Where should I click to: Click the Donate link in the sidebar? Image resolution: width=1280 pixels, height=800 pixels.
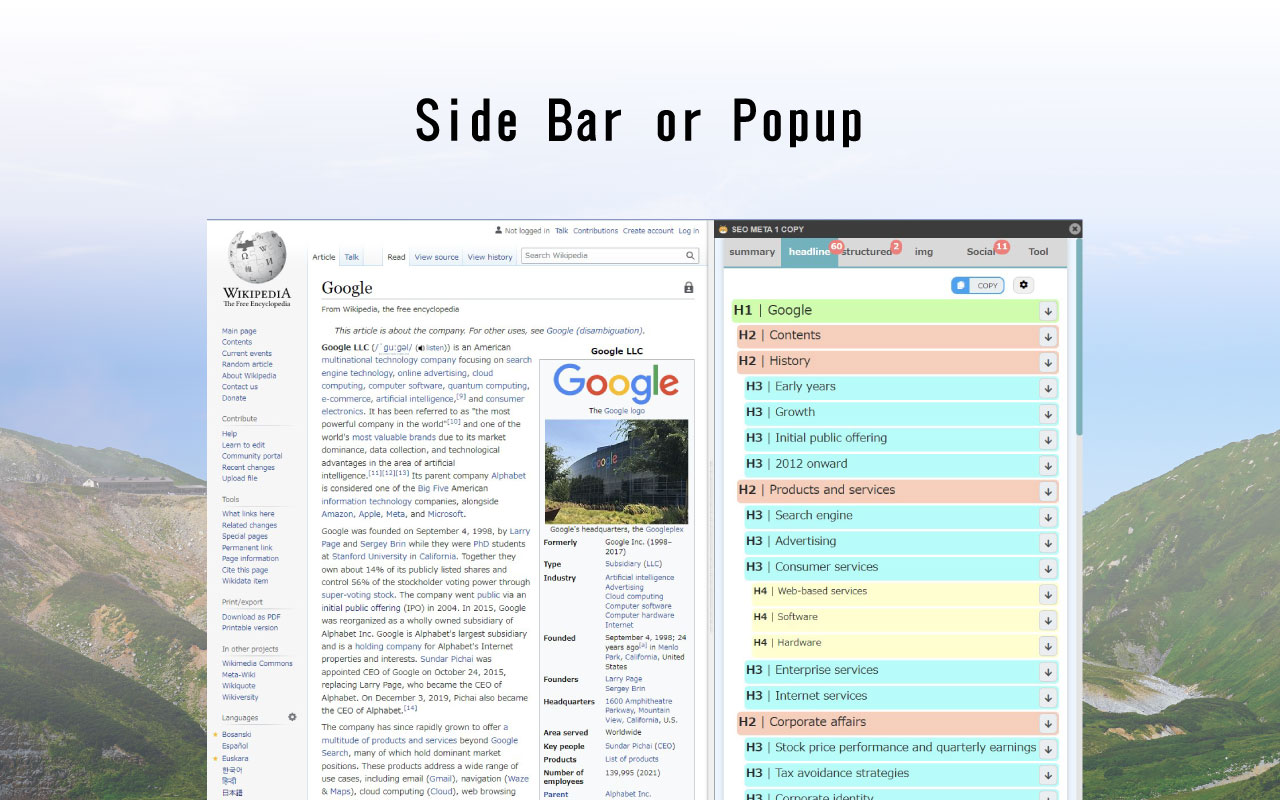[x=233, y=398]
